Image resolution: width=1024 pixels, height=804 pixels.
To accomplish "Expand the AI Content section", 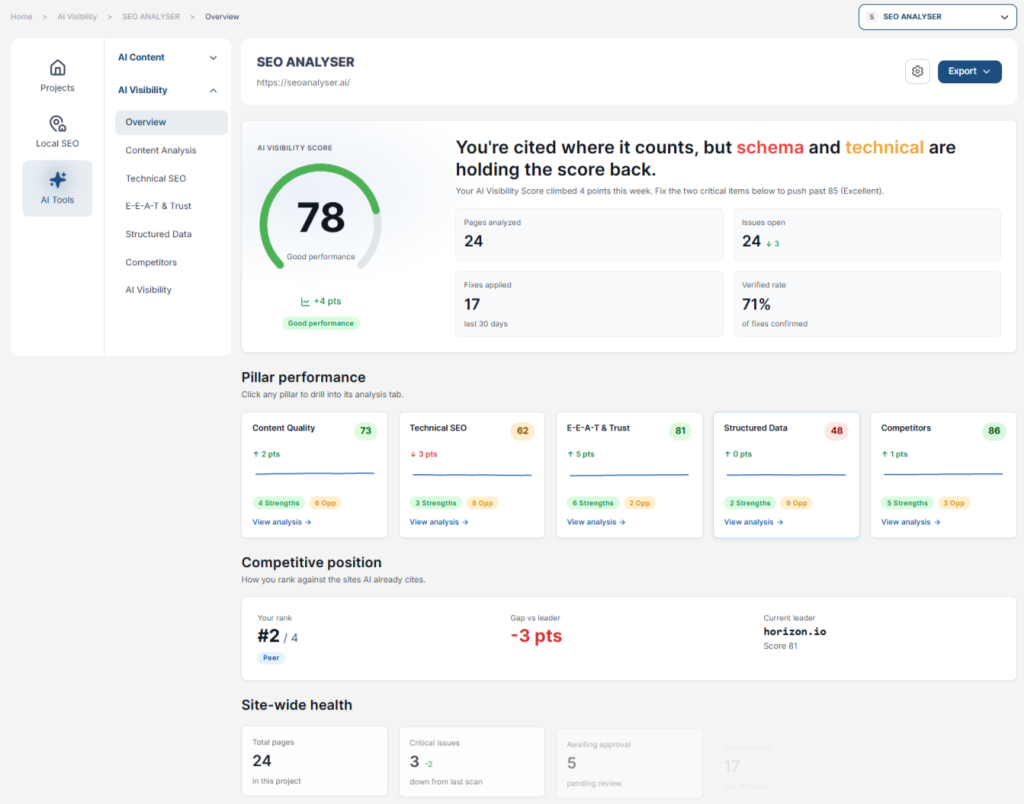I will click(x=167, y=57).
